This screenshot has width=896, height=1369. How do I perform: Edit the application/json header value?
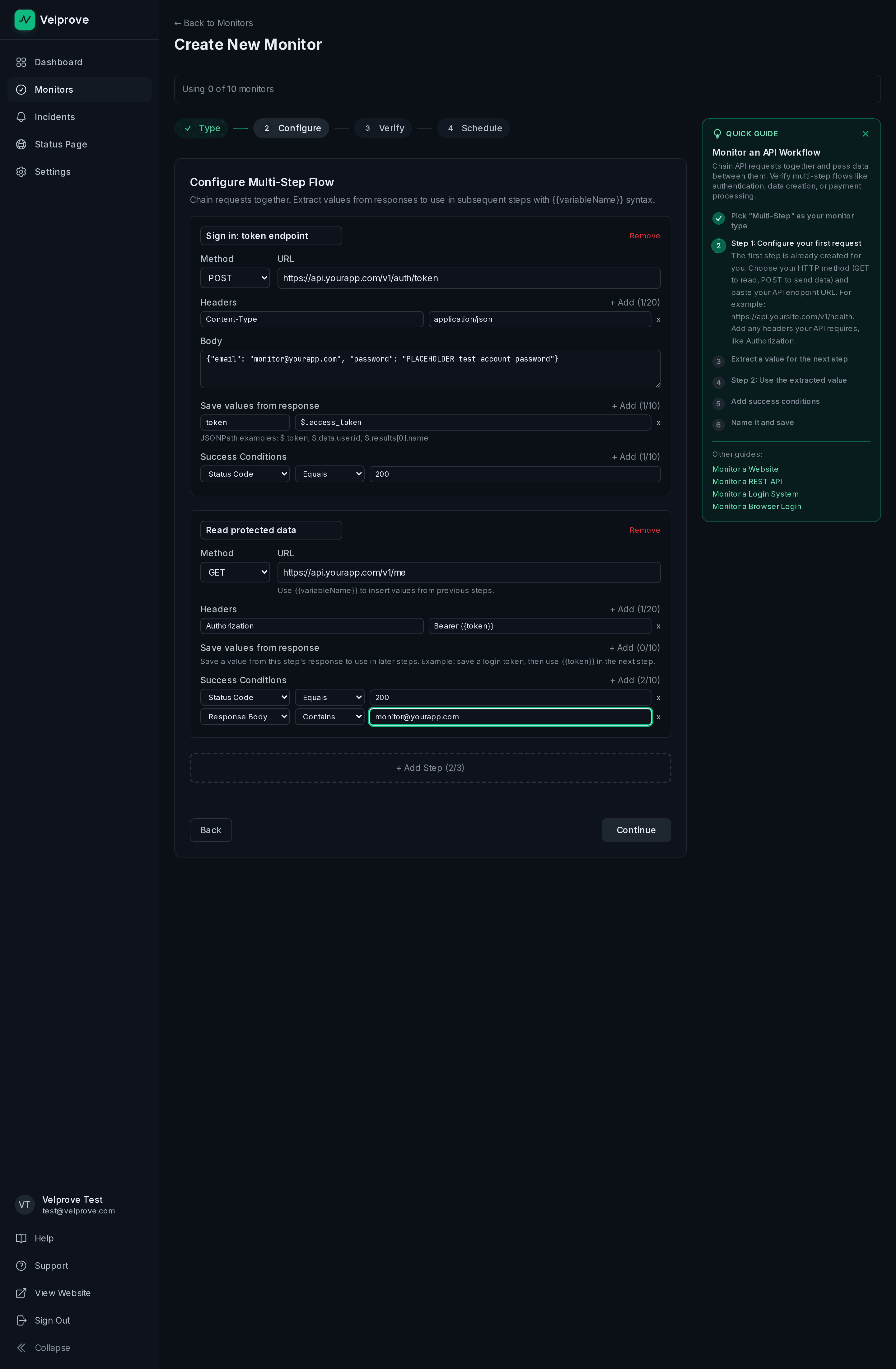tap(539, 319)
